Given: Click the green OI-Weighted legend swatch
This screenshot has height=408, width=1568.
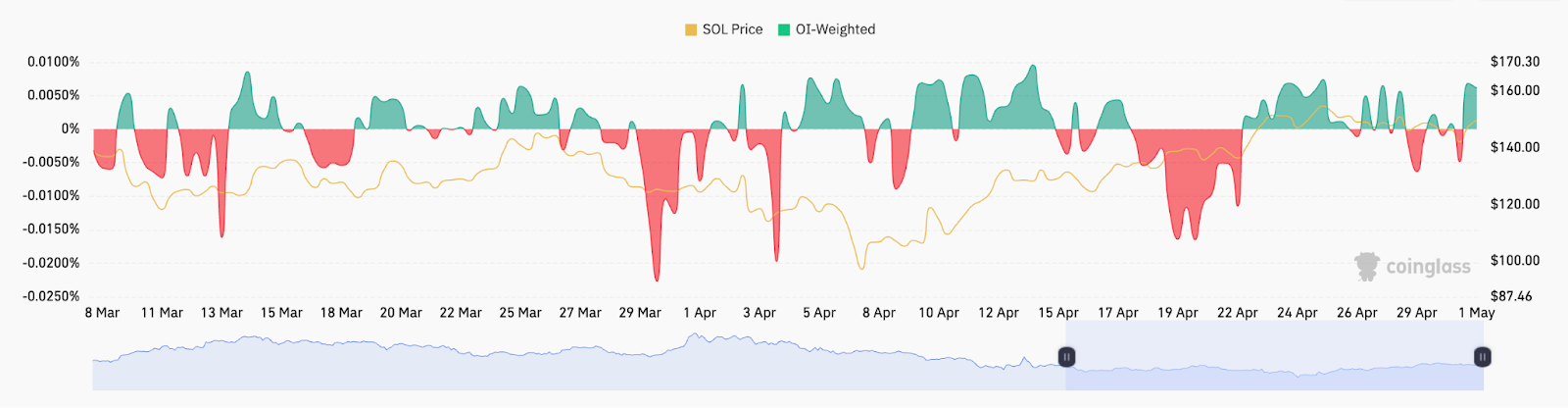Looking at the screenshot, I should tap(783, 29).
